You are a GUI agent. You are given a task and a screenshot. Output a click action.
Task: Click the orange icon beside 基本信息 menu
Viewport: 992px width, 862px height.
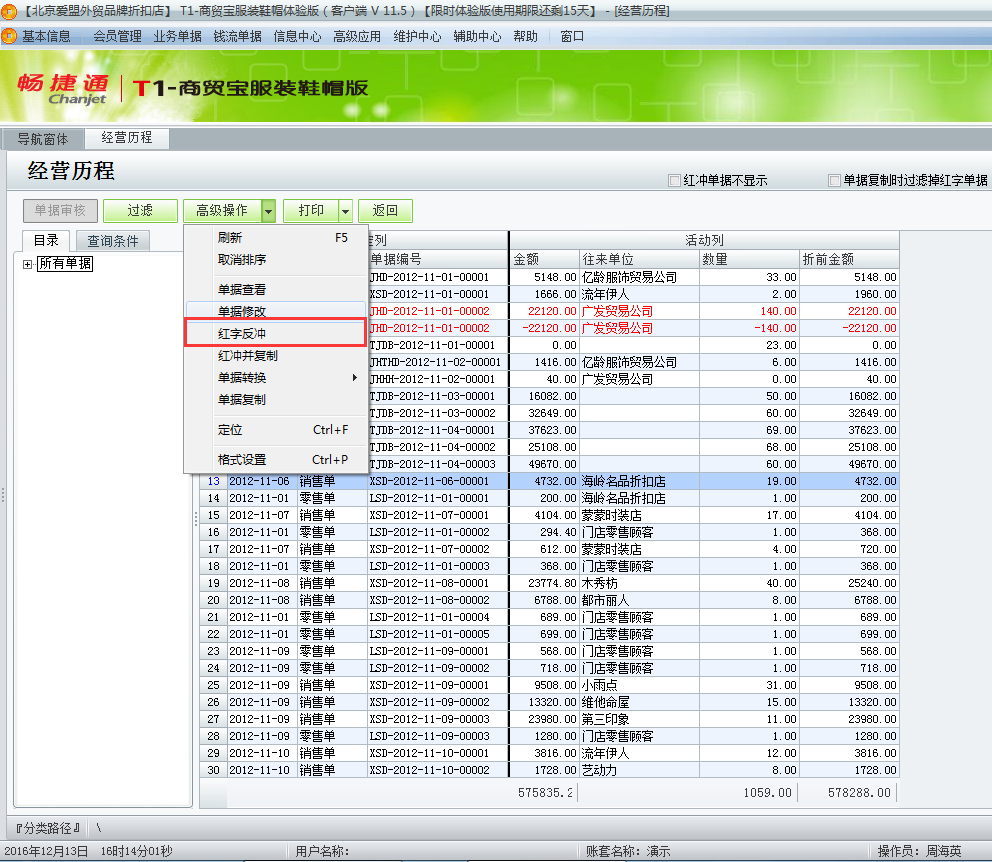[x=10, y=33]
